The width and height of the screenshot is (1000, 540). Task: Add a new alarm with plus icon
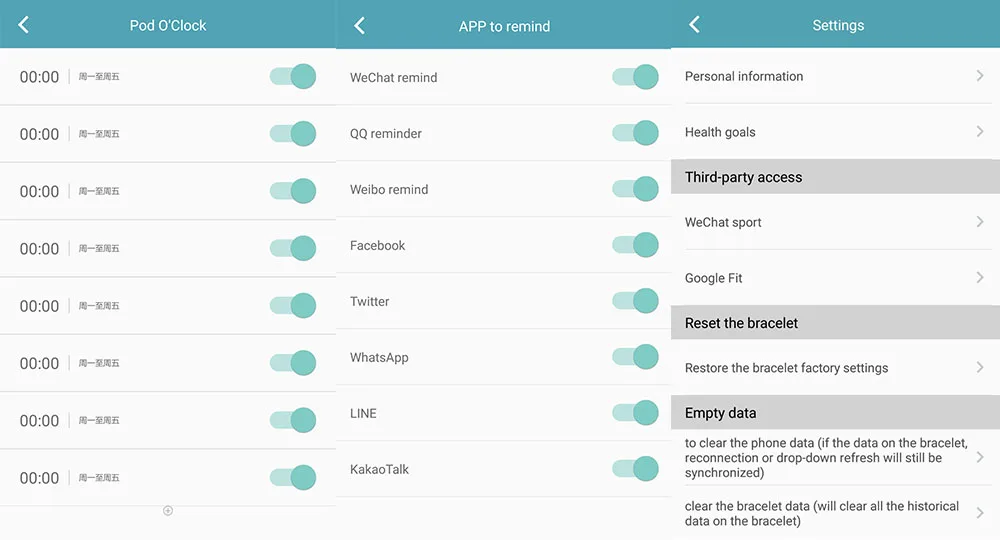click(x=168, y=511)
